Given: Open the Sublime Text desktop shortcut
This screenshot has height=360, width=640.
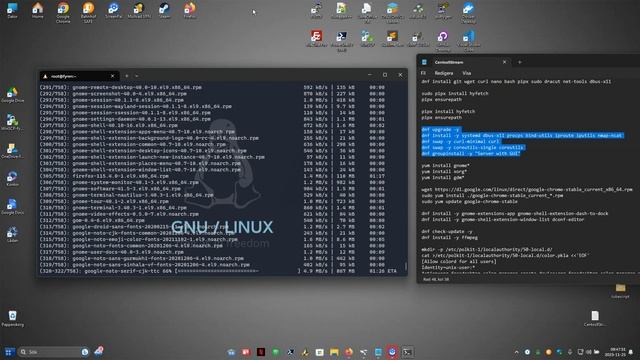Looking at the screenshot, I should click(x=392, y=38).
